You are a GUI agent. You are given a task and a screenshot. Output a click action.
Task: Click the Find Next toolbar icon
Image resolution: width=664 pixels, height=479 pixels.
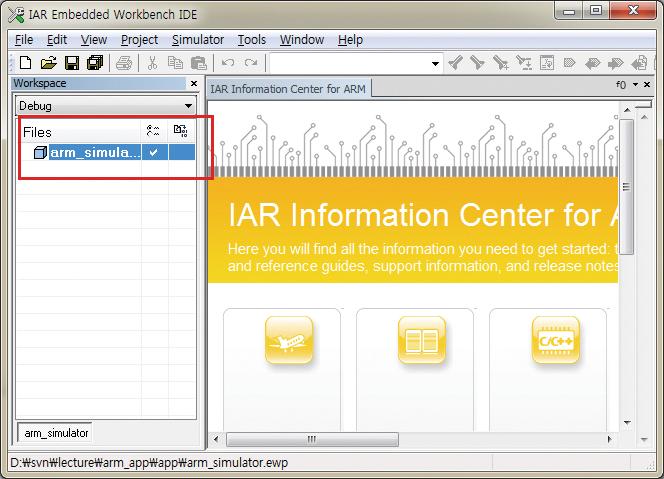[478, 63]
